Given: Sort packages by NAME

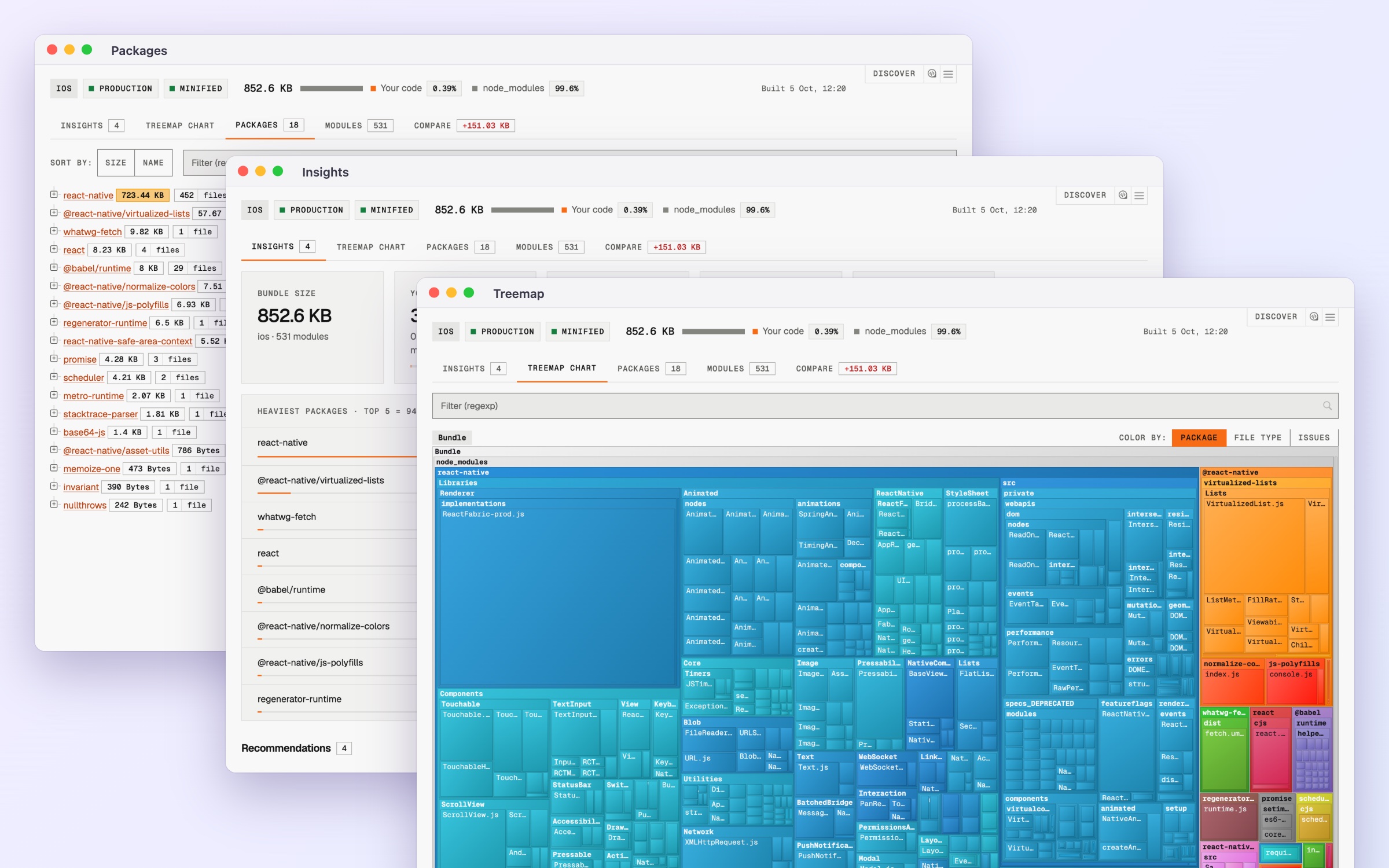Looking at the screenshot, I should 153,163.
